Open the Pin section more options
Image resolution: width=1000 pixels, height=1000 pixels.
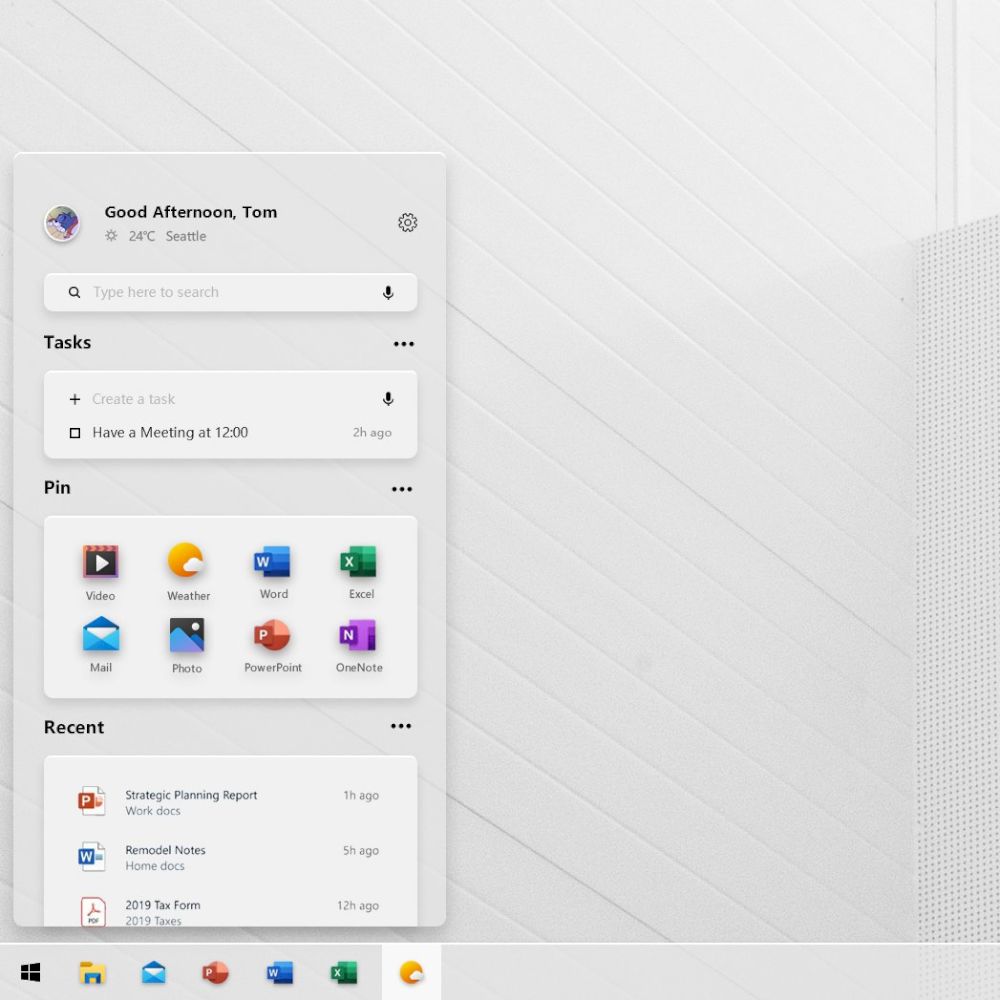pyautogui.click(x=402, y=489)
